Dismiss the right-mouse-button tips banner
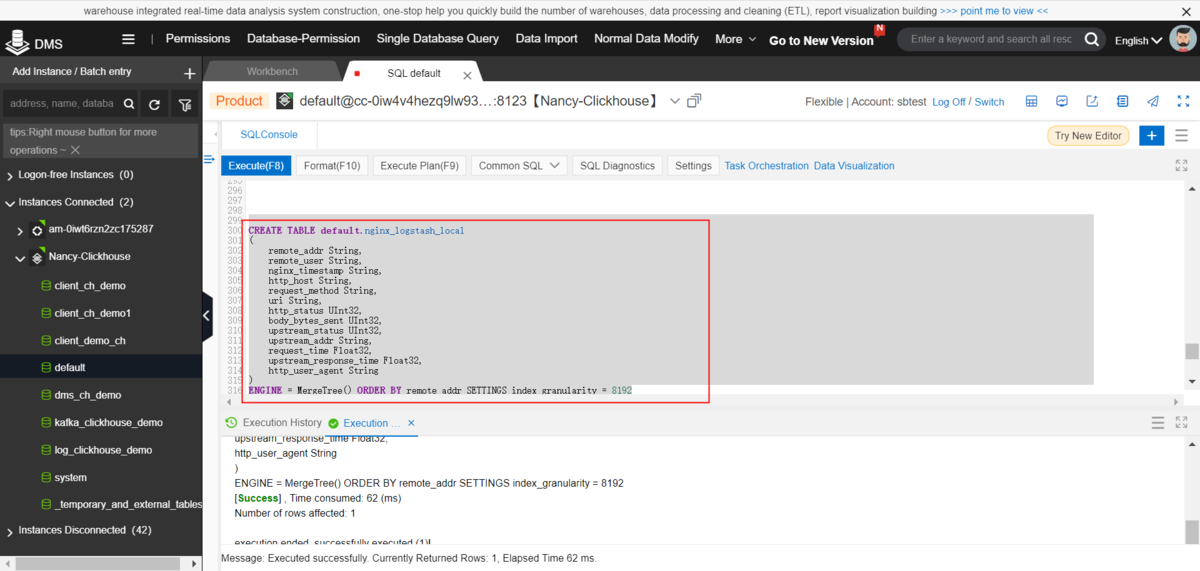The height and width of the screenshot is (571, 1200). point(75,150)
